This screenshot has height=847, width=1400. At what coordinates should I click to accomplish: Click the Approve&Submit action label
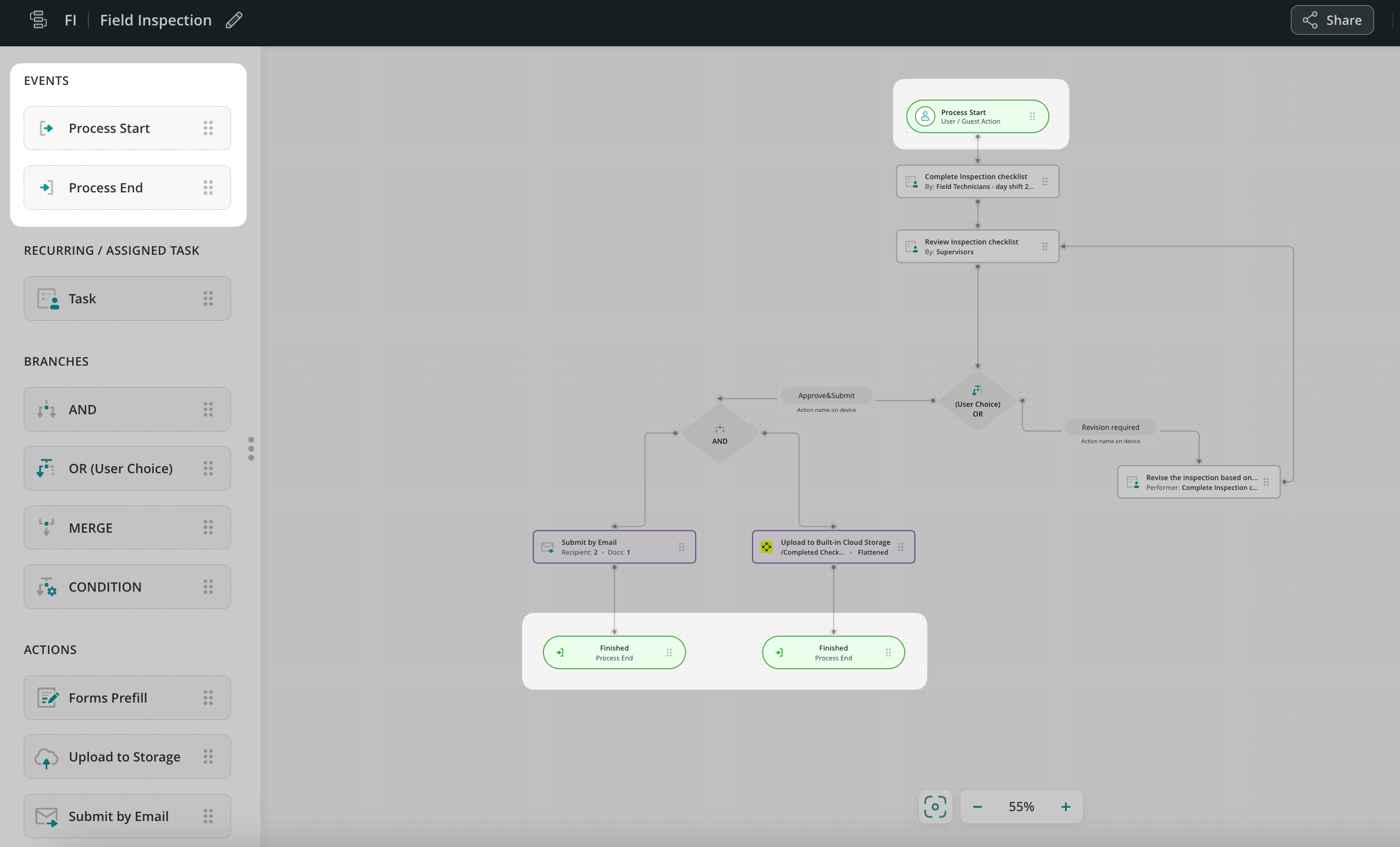tap(826, 396)
